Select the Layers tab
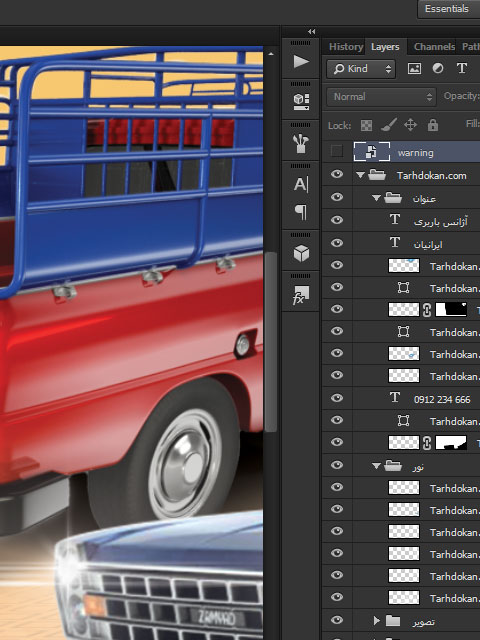Screen dimensions: 480x640 [x=385, y=47]
